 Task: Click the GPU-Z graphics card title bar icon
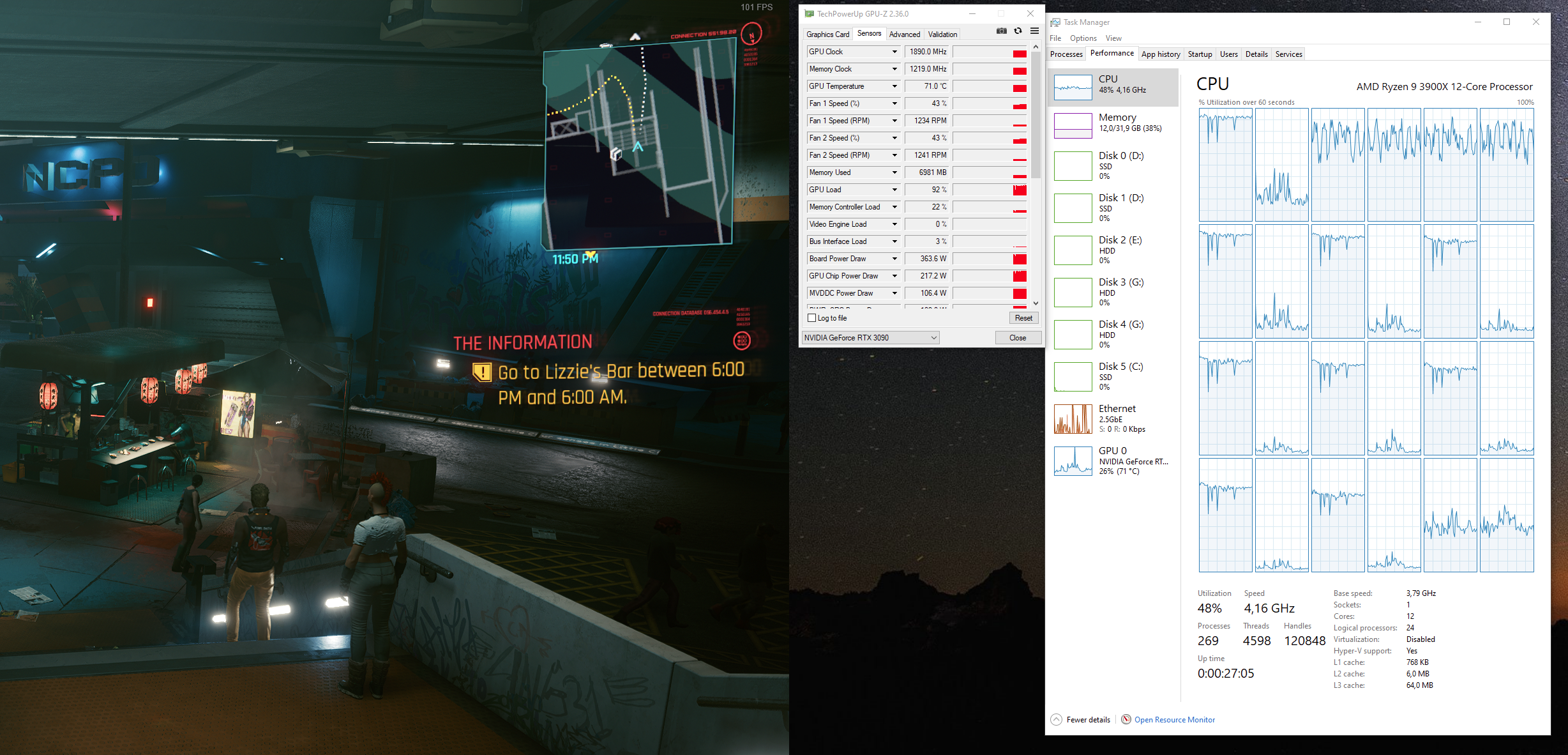click(809, 13)
